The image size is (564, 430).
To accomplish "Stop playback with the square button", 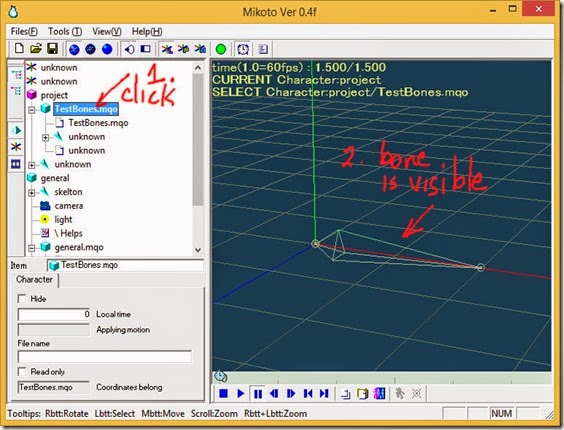I will point(223,394).
